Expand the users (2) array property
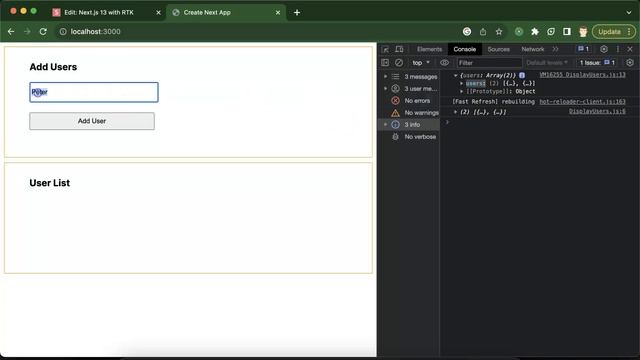This screenshot has height=360, width=640. click(x=462, y=83)
